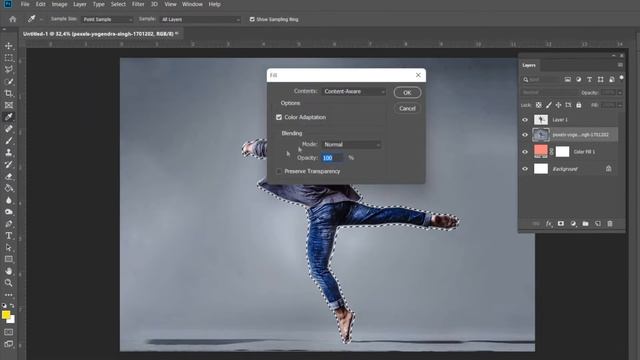
Task: Open the Layers panel flyout menu
Action: tap(620, 65)
